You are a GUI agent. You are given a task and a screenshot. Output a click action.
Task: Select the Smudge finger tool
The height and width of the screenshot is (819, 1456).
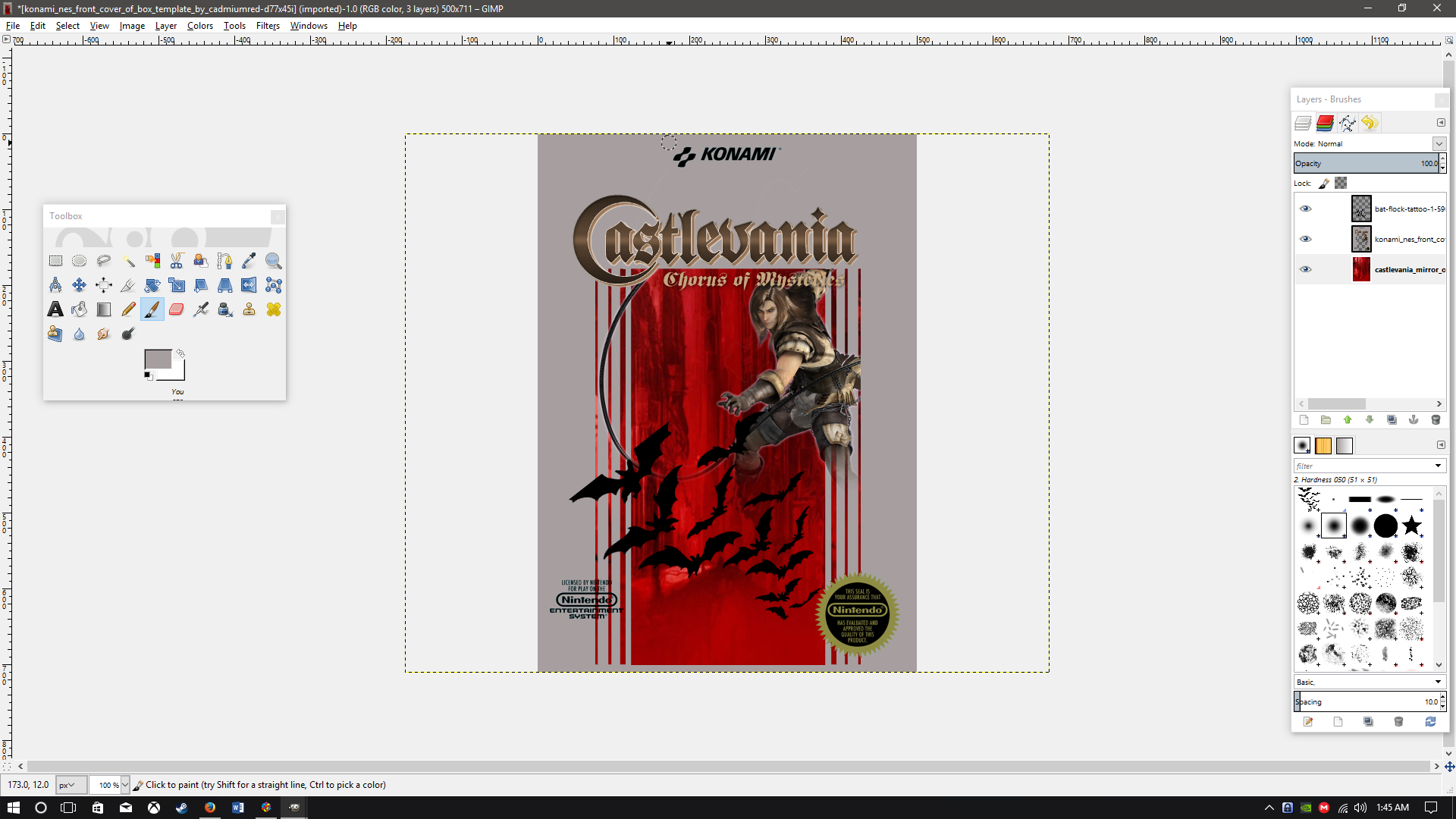click(x=104, y=334)
